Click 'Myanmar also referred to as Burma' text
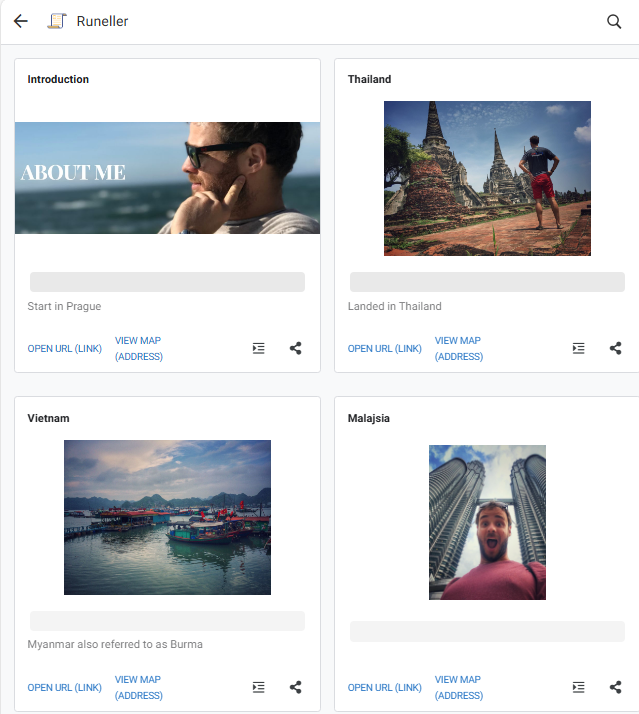This screenshot has height=714, width=639. pyautogui.click(x=115, y=644)
